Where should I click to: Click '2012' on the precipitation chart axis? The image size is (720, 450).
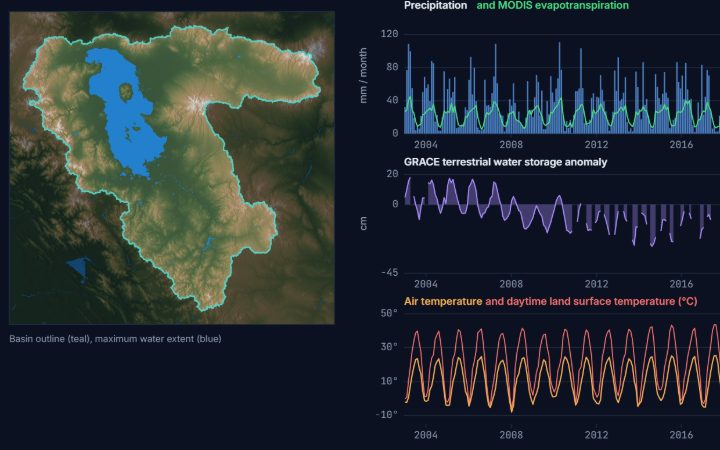[x=596, y=145]
